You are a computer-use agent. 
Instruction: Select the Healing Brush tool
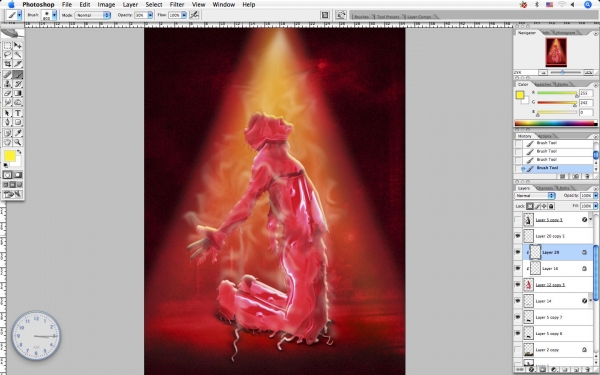[x=7, y=75]
